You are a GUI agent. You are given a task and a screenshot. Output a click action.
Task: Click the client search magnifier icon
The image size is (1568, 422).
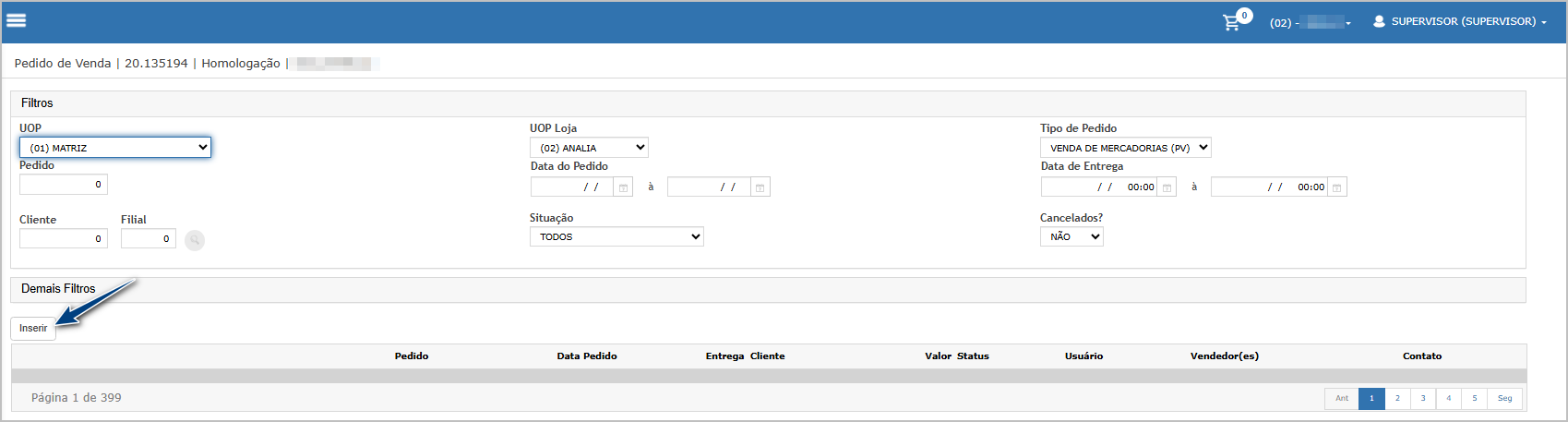point(195,240)
